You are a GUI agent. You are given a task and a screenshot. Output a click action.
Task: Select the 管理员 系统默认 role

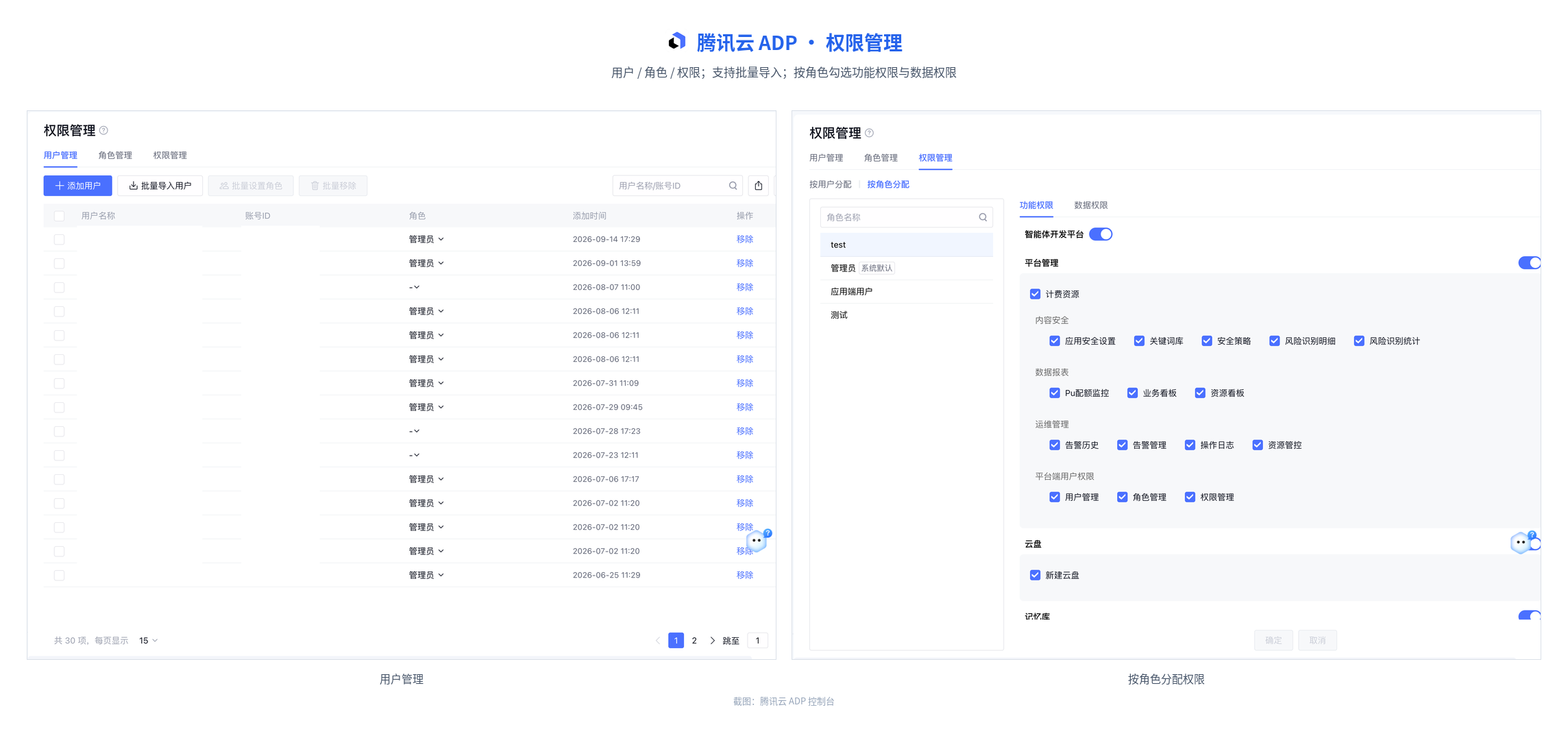[x=906, y=268]
